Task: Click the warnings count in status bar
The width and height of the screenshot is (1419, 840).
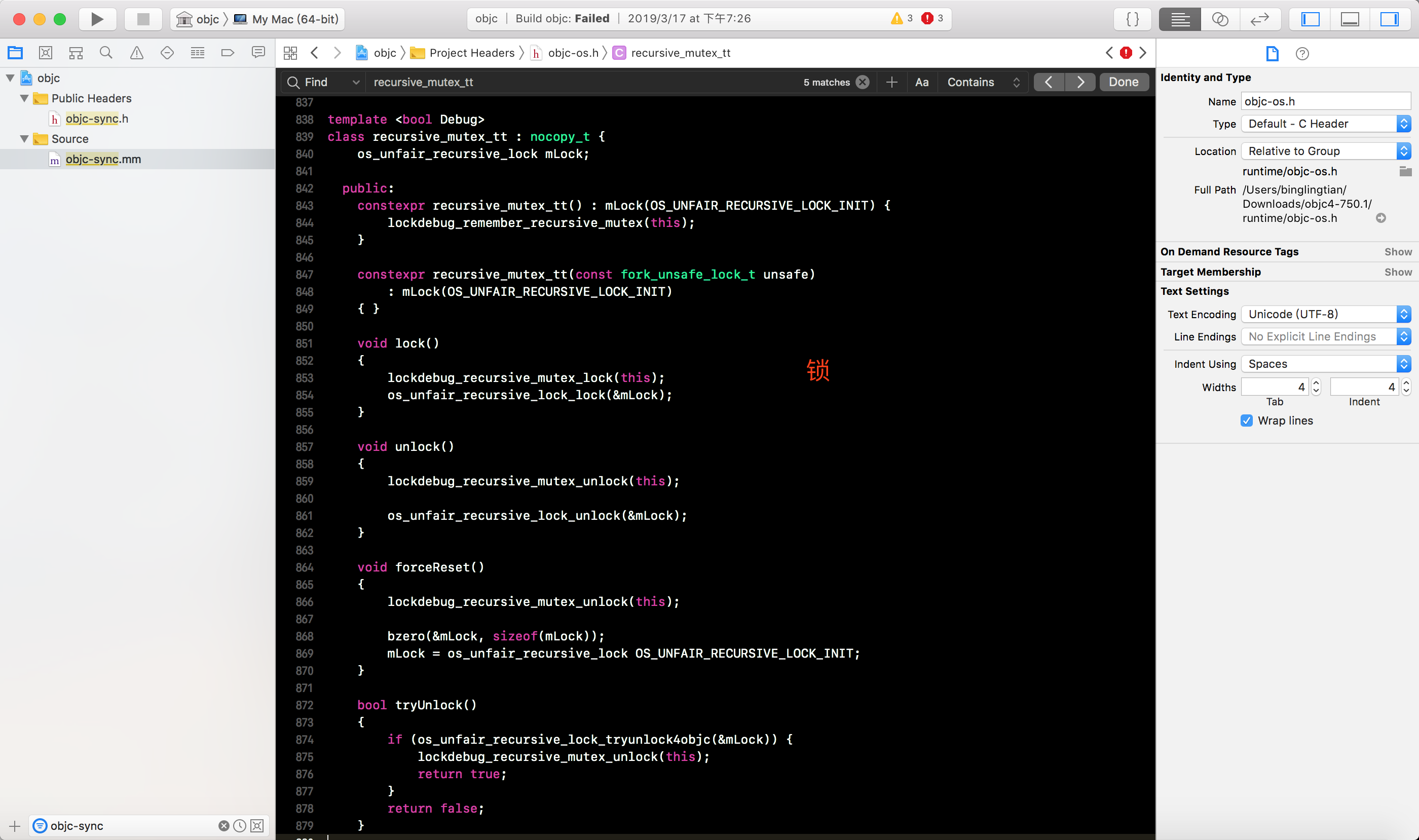Action: [902, 19]
